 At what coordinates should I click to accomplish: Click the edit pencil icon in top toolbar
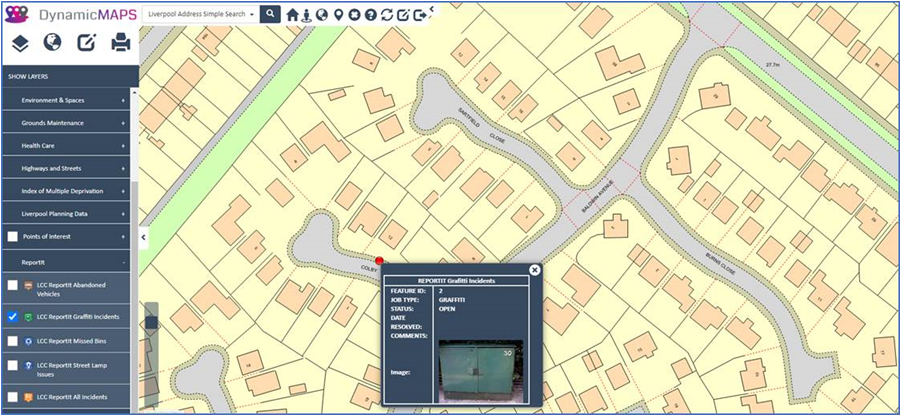(x=403, y=15)
